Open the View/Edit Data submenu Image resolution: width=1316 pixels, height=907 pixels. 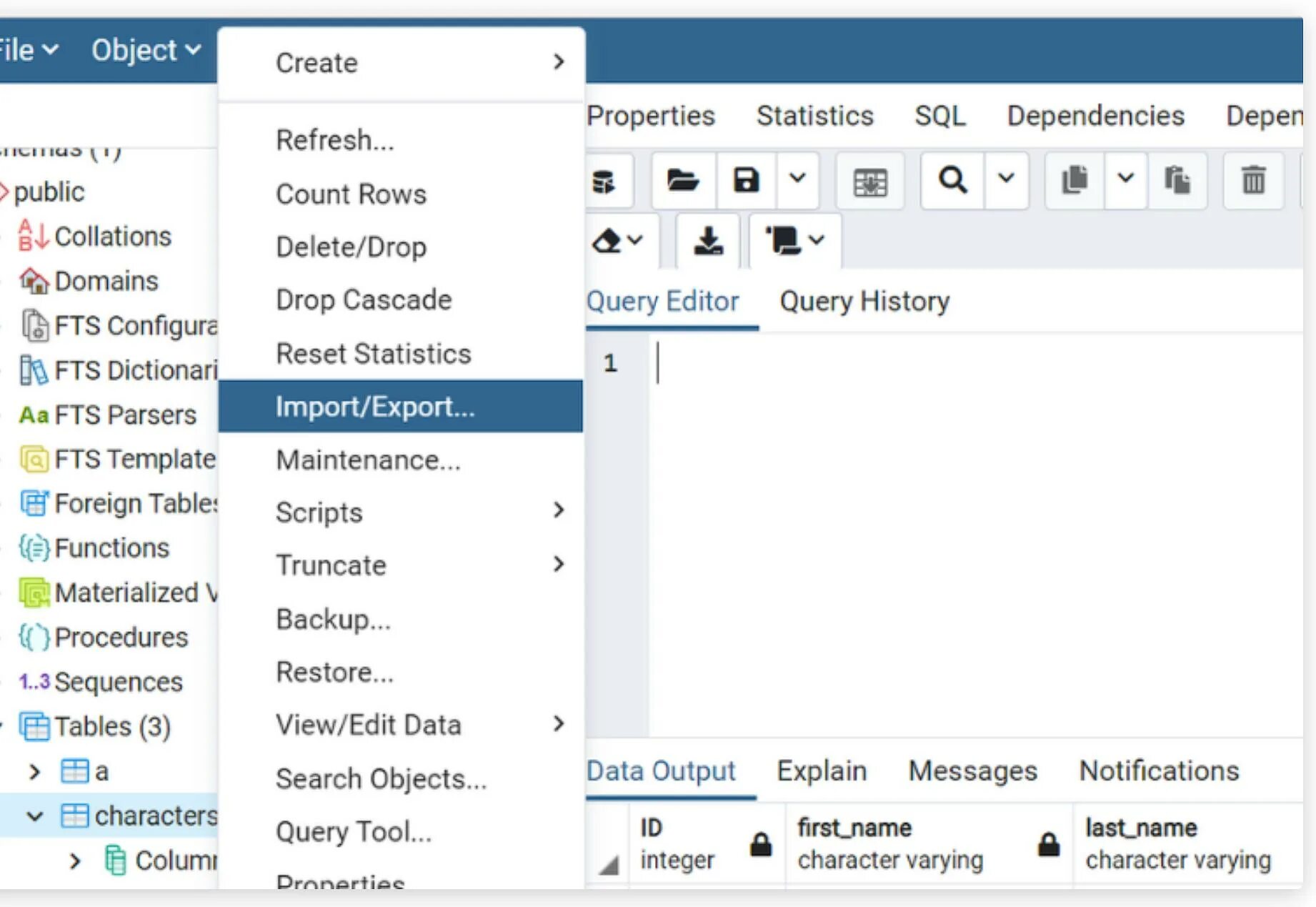(x=401, y=725)
